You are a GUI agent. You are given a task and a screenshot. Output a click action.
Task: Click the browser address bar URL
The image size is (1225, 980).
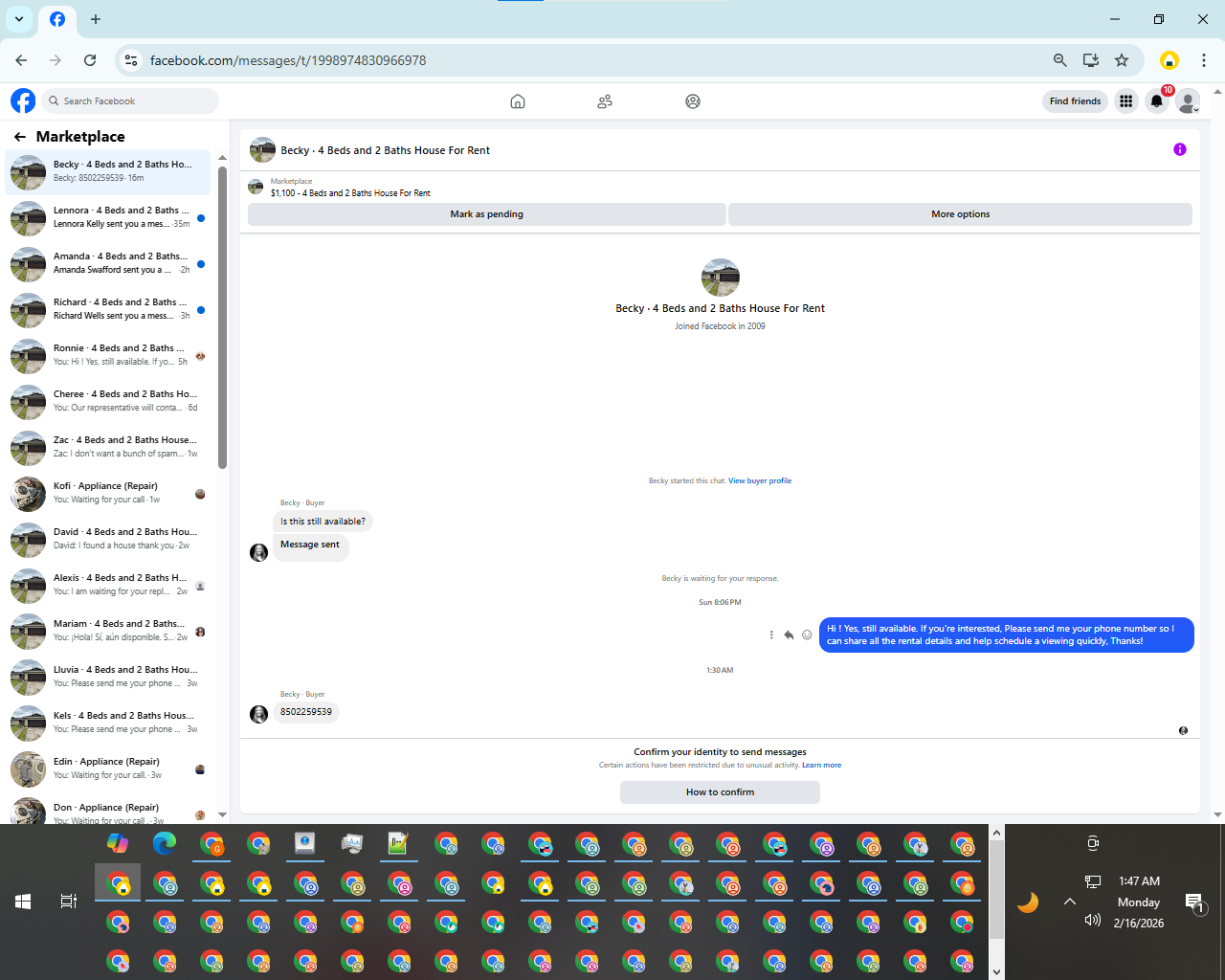click(x=288, y=60)
